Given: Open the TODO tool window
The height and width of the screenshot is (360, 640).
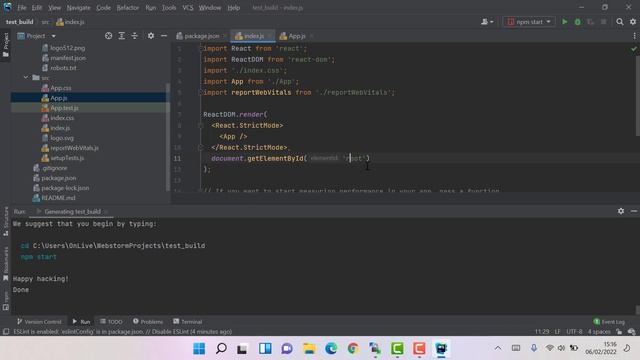Looking at the screenshot, I should tap(111, 322).
